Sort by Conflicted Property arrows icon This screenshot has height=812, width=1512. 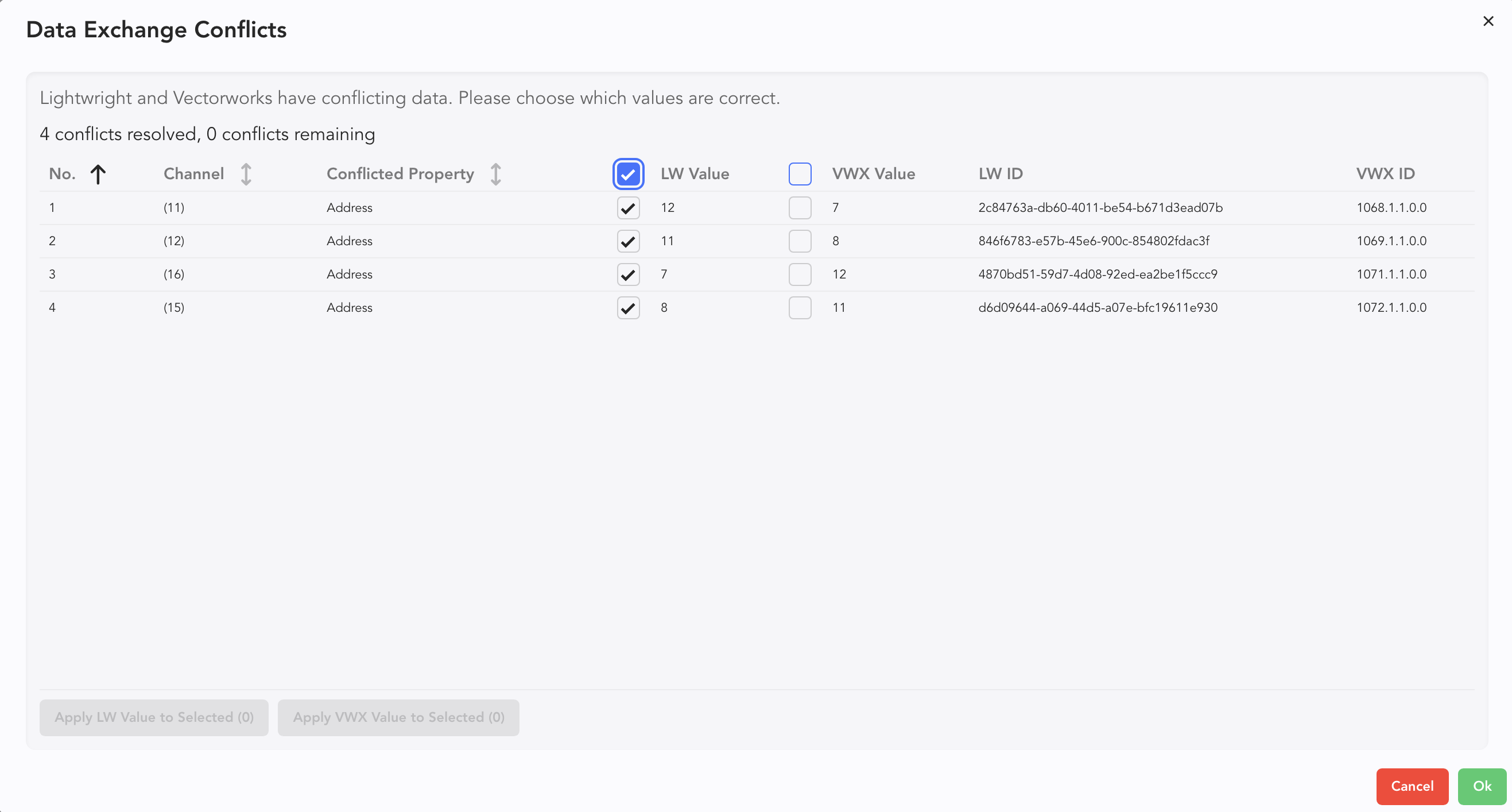496,174
